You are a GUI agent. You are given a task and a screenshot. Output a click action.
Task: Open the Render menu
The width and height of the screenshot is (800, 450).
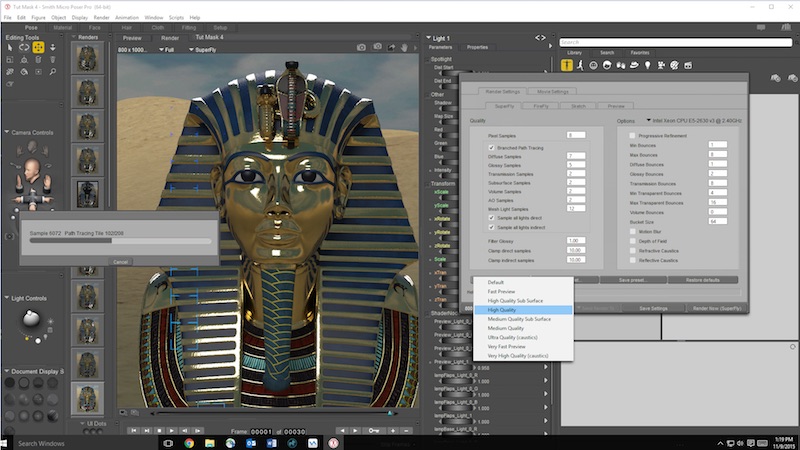coord(102,17)
